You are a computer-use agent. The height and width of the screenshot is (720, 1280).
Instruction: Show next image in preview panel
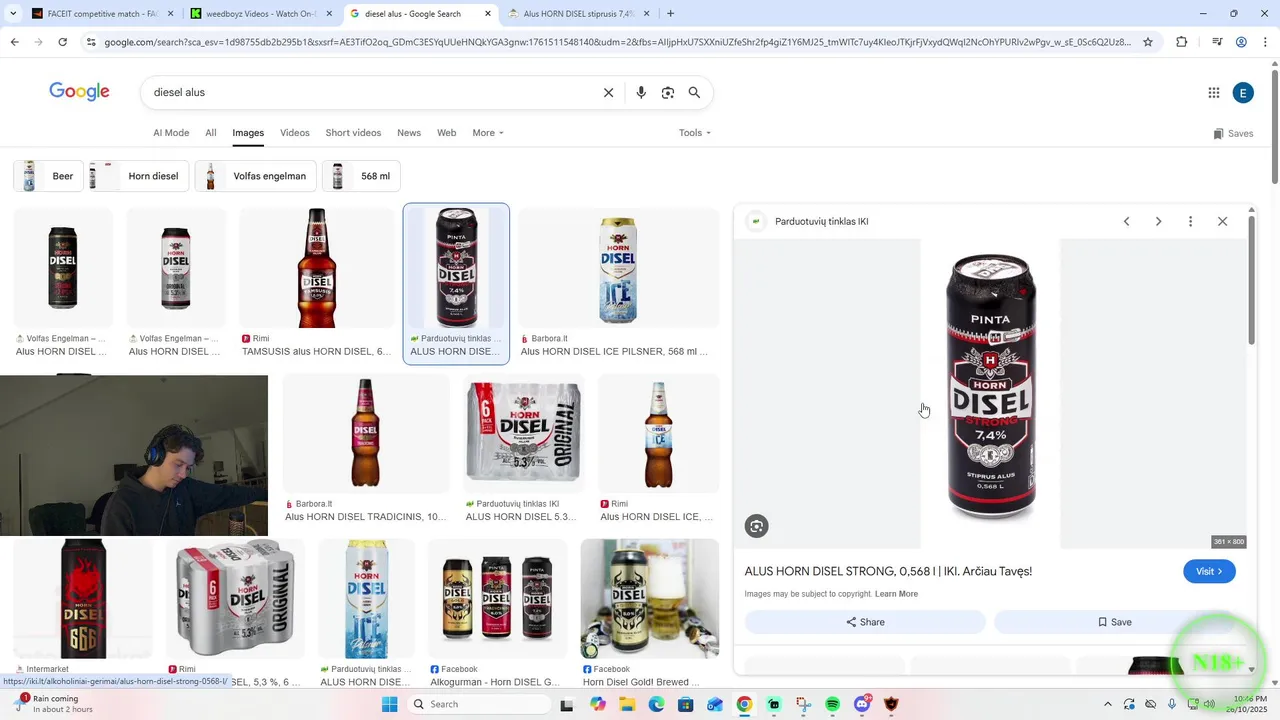coord(1158,221)
